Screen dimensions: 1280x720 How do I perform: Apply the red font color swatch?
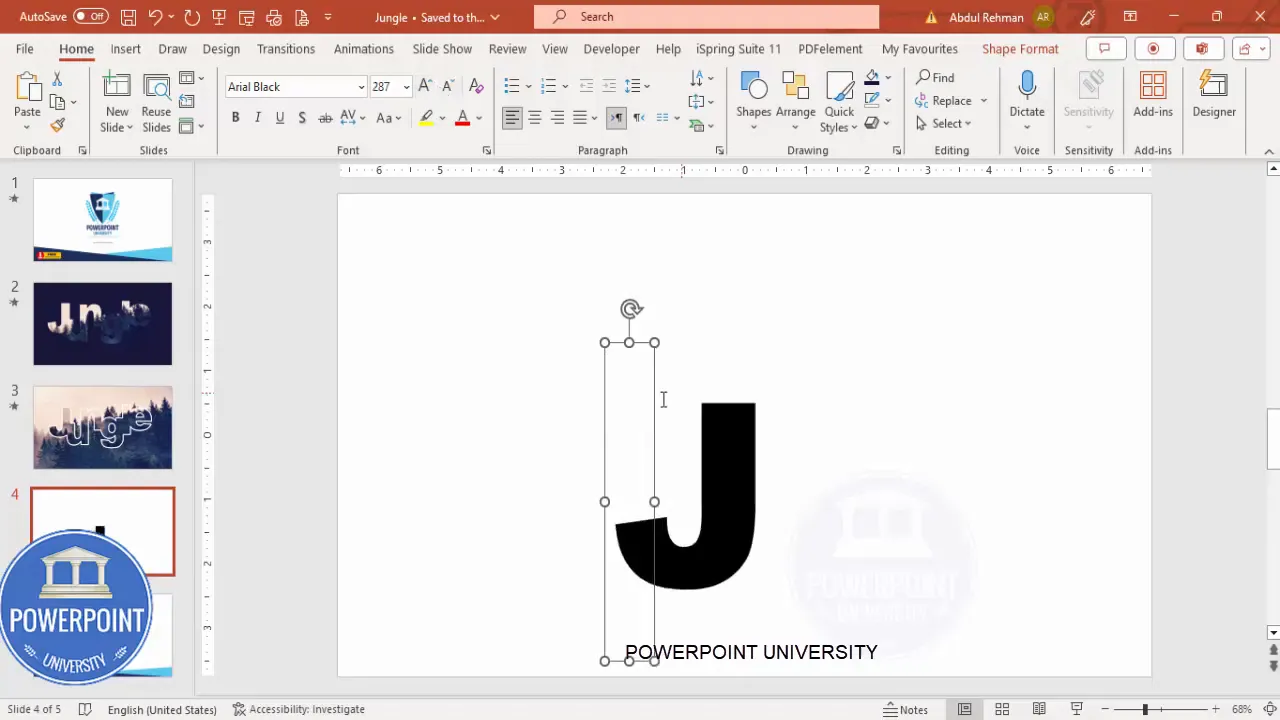pos(462,118)
